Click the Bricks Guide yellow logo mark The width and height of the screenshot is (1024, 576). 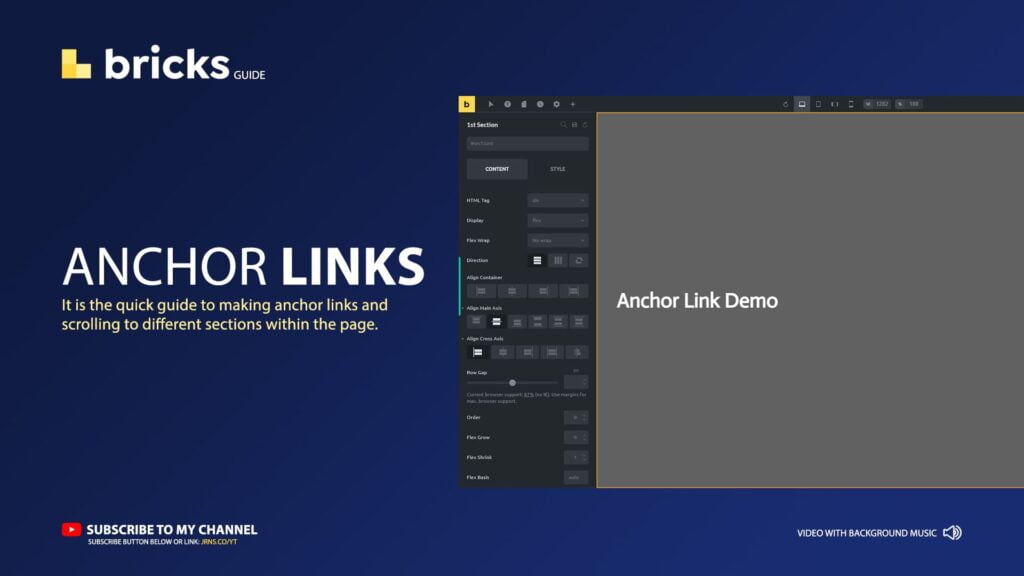click(76, 64)
